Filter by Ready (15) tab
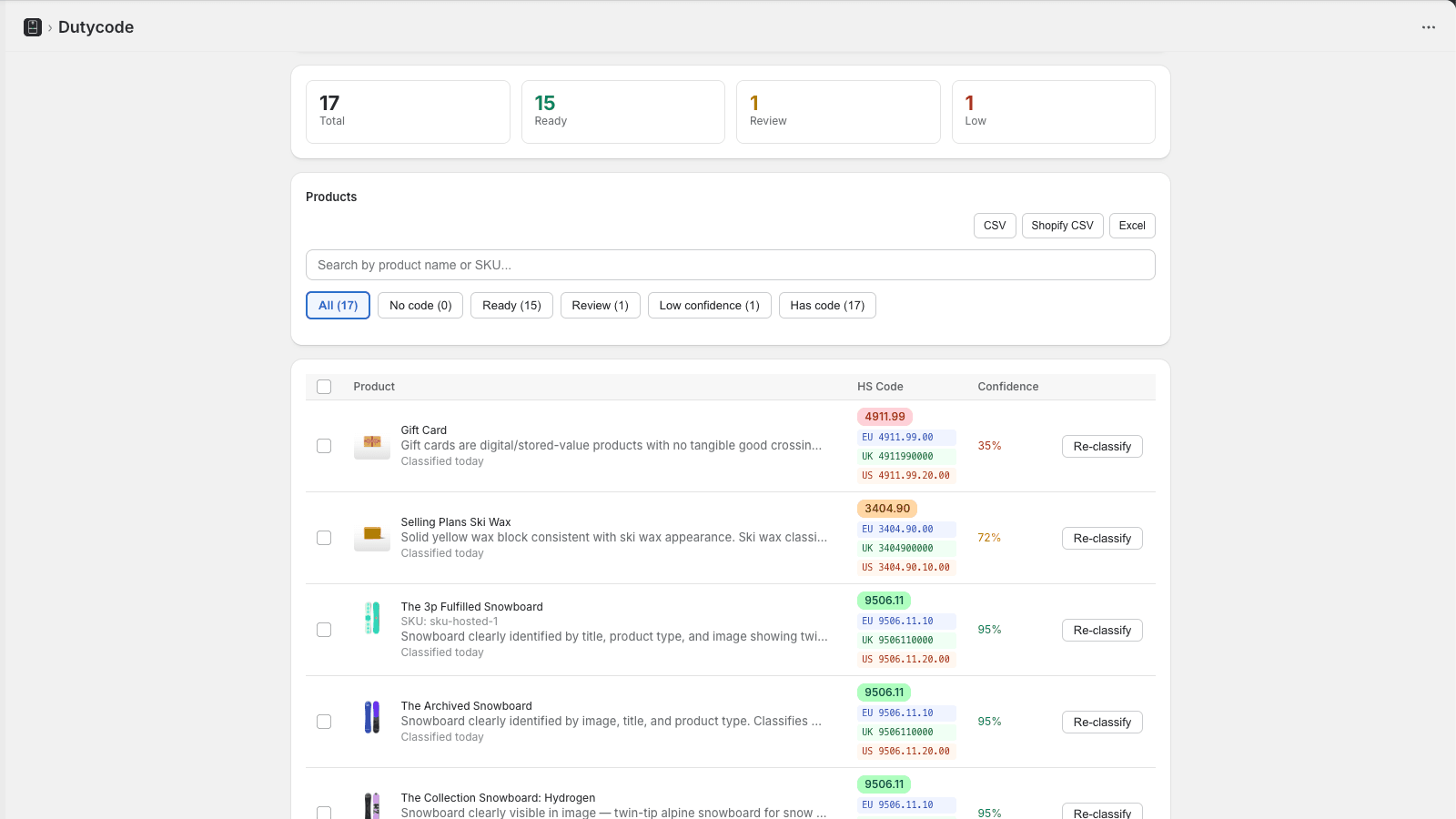Image resolution: width=1456 pixels, height=819 pixels. (x=511, y=306)
